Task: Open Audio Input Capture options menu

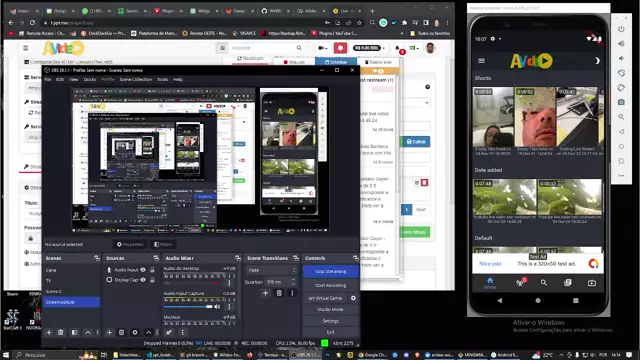Action: tap(229, 306)
